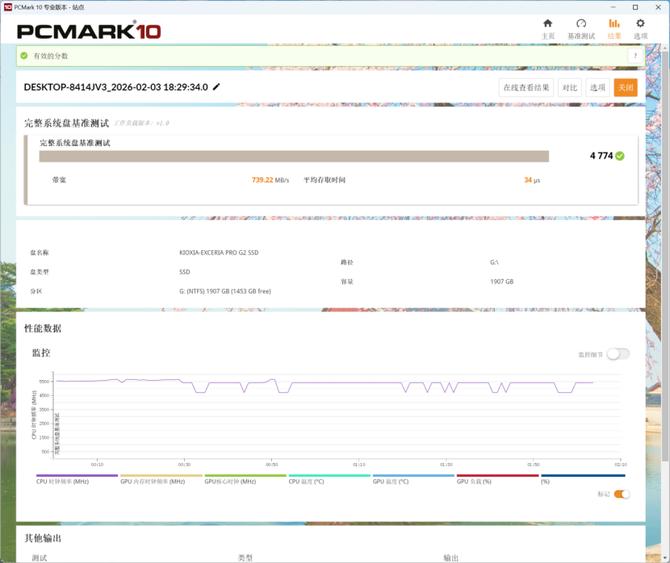Screen dimensions: 670x563
Task: Click the drive name KIOXIA-EXCERIA PRO G2 SSD
Action: [x=219, y=252]
